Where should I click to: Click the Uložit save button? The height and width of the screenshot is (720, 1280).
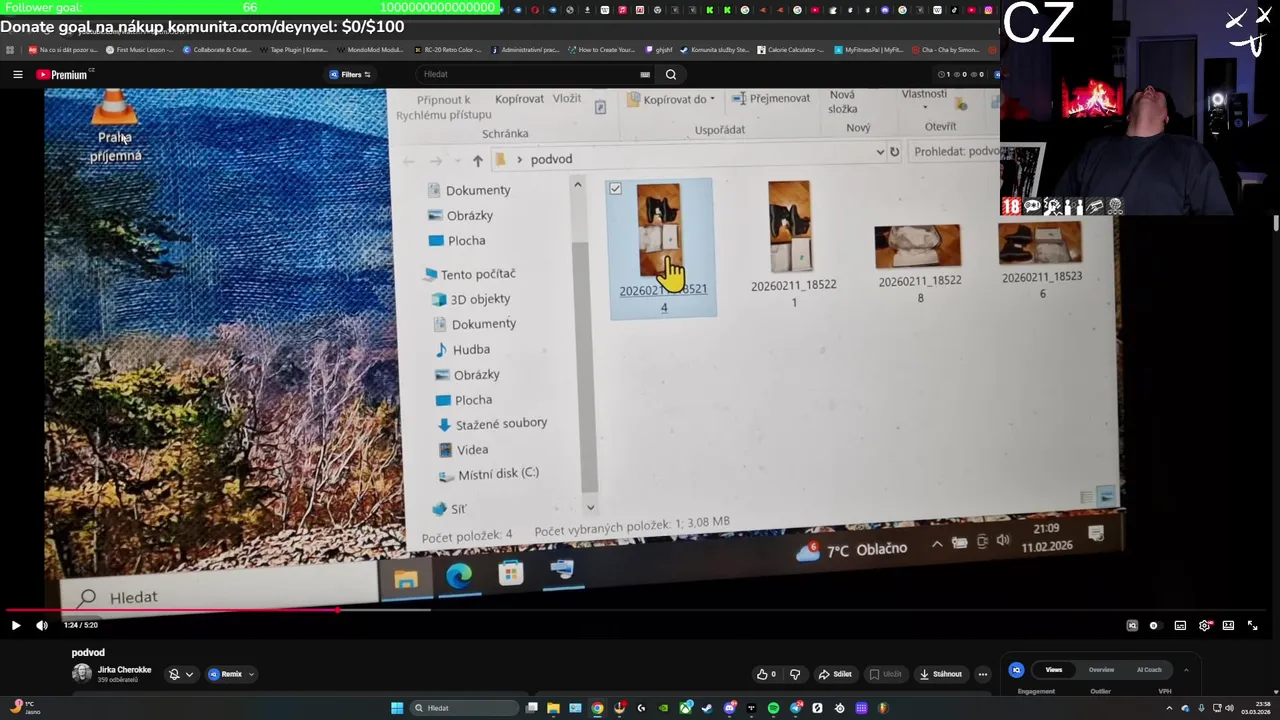pyautogui.click(x=885, y=674)
